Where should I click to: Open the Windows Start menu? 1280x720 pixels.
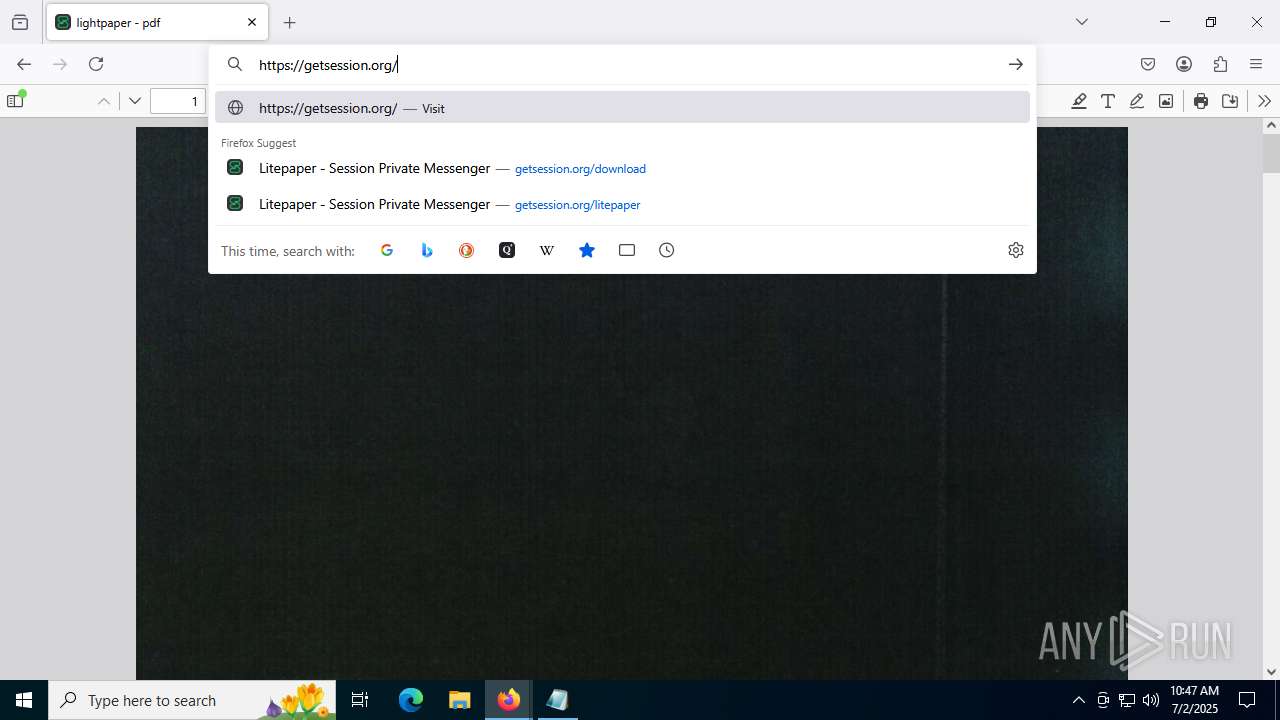tap(24, 700)
